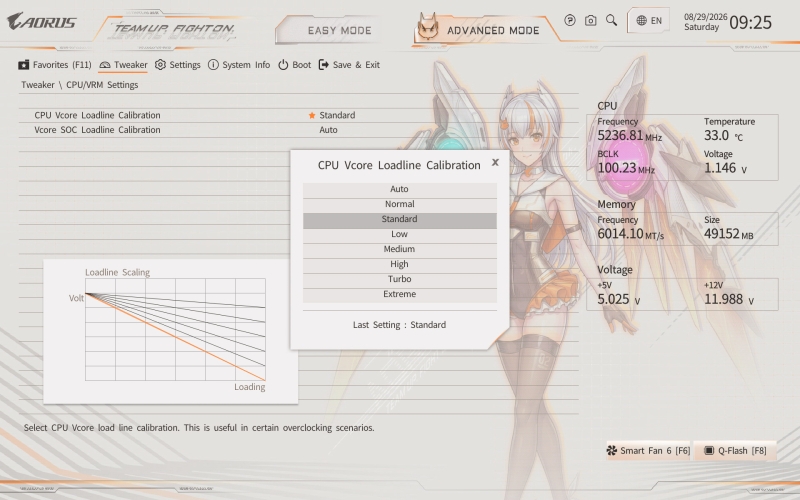The image size is (800, 500).
Task: Take a screenshot with the camera icon
Action: coord(590,20)
